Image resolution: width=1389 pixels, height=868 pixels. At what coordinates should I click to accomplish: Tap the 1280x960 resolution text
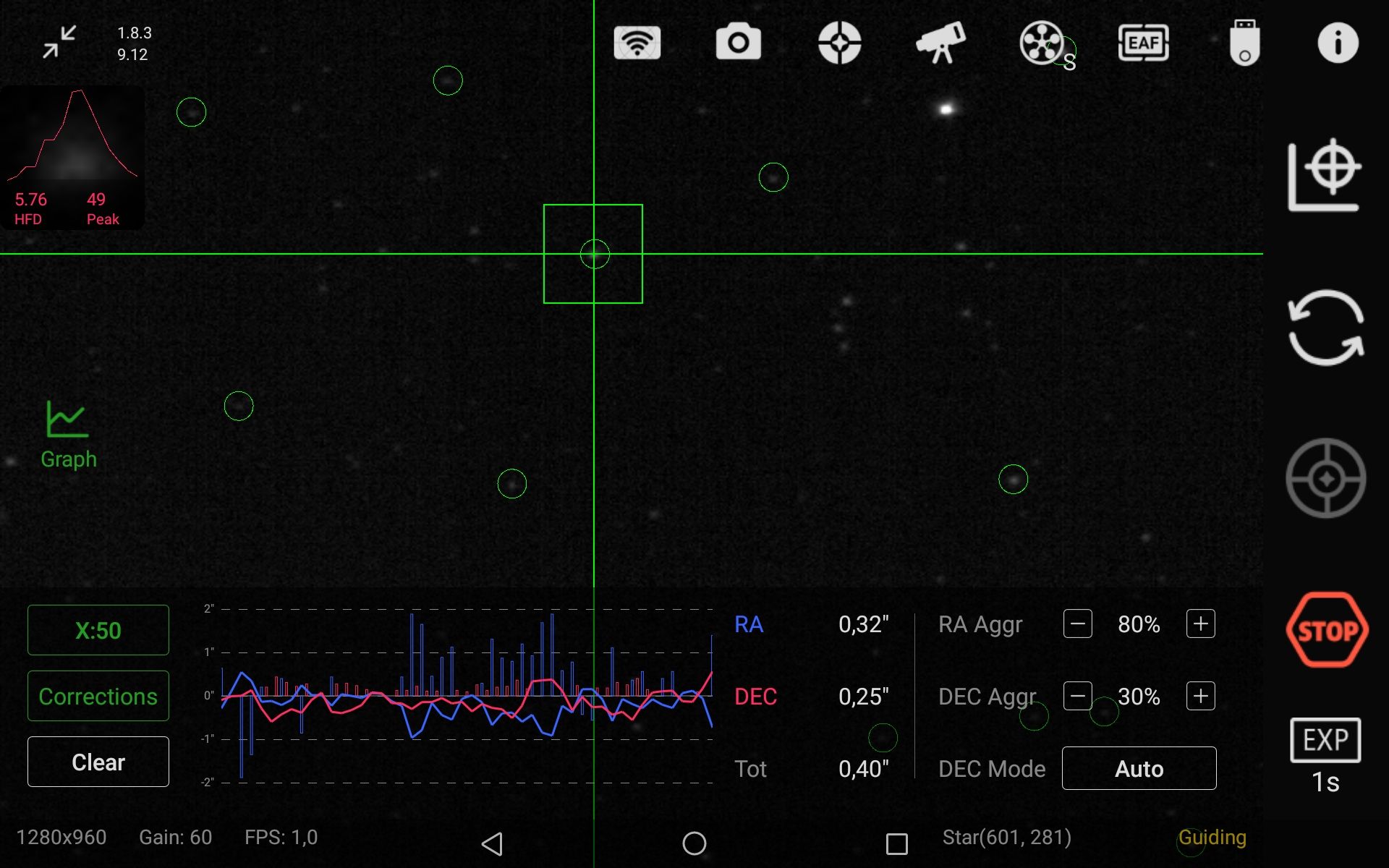(x=61, y=837)
